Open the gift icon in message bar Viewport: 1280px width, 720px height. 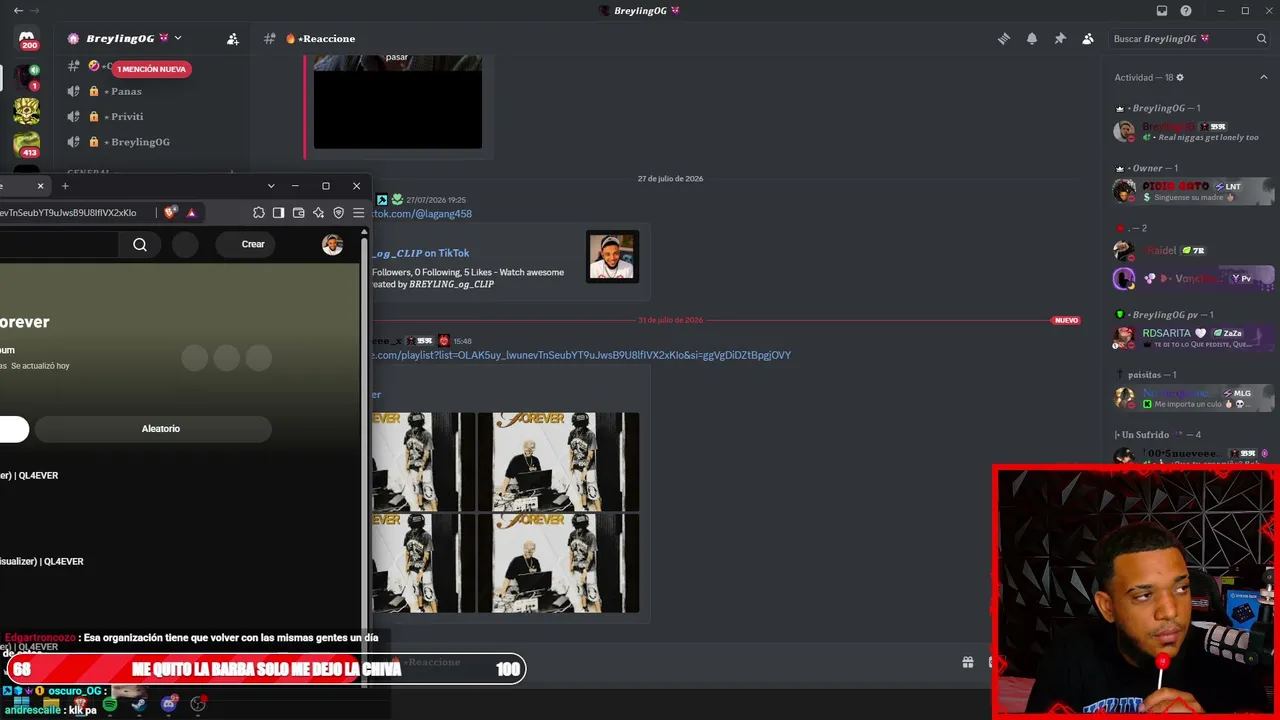968,662
